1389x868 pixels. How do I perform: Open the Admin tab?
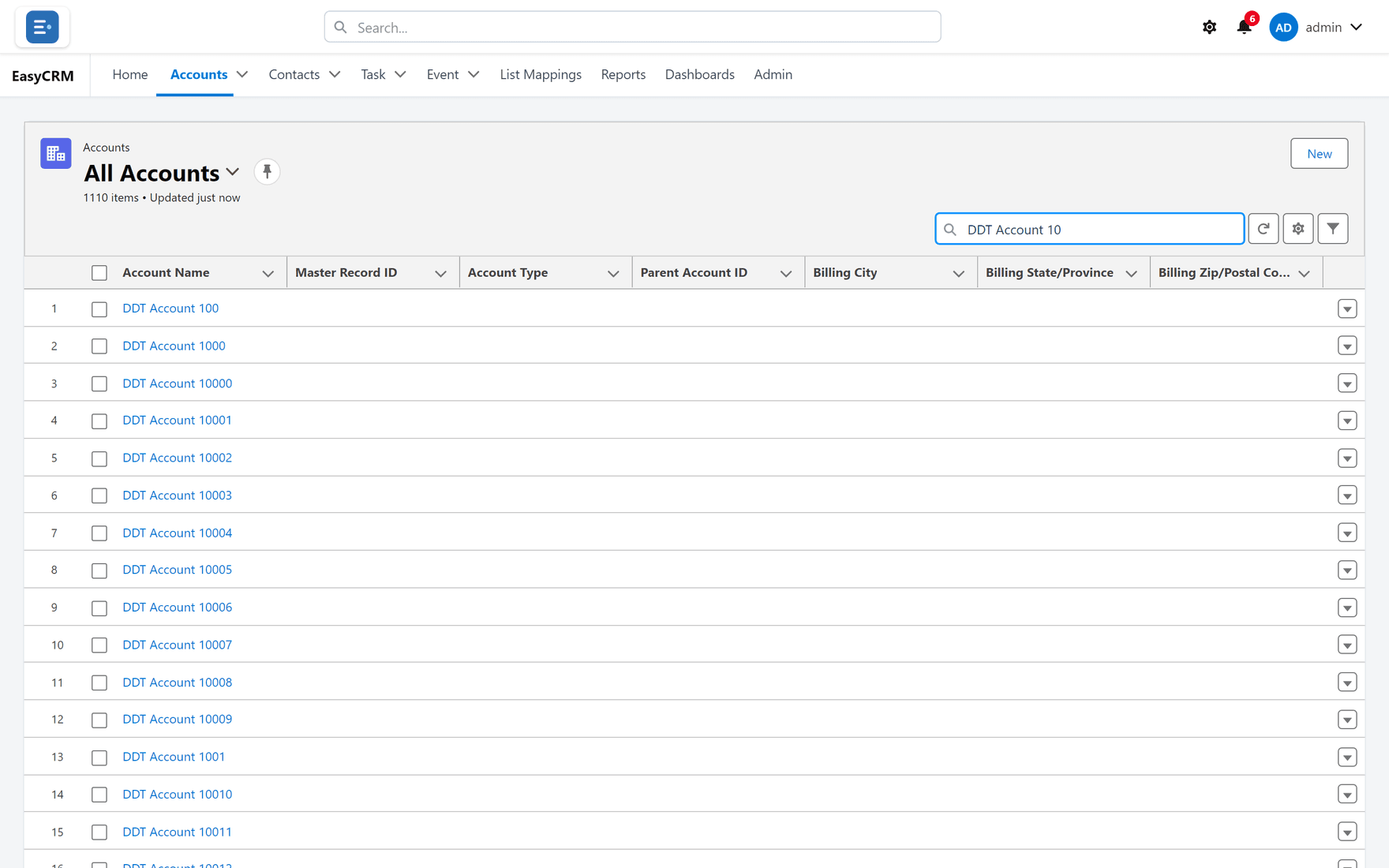tap(773, 74)
